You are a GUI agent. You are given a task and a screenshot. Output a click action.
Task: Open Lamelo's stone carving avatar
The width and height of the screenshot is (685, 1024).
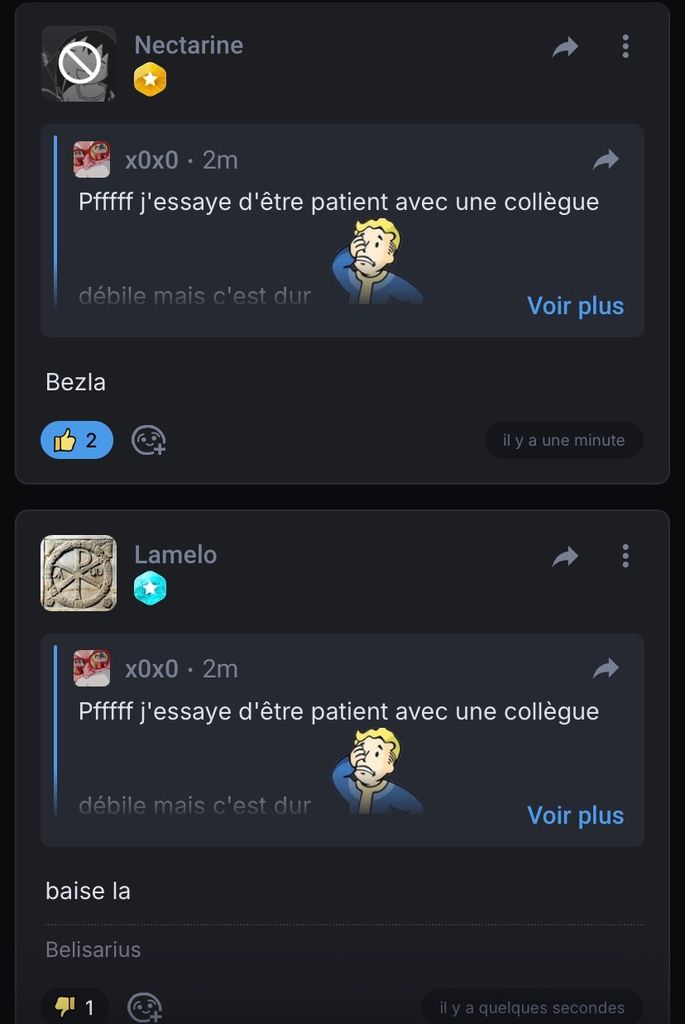(x=79, y=573)
